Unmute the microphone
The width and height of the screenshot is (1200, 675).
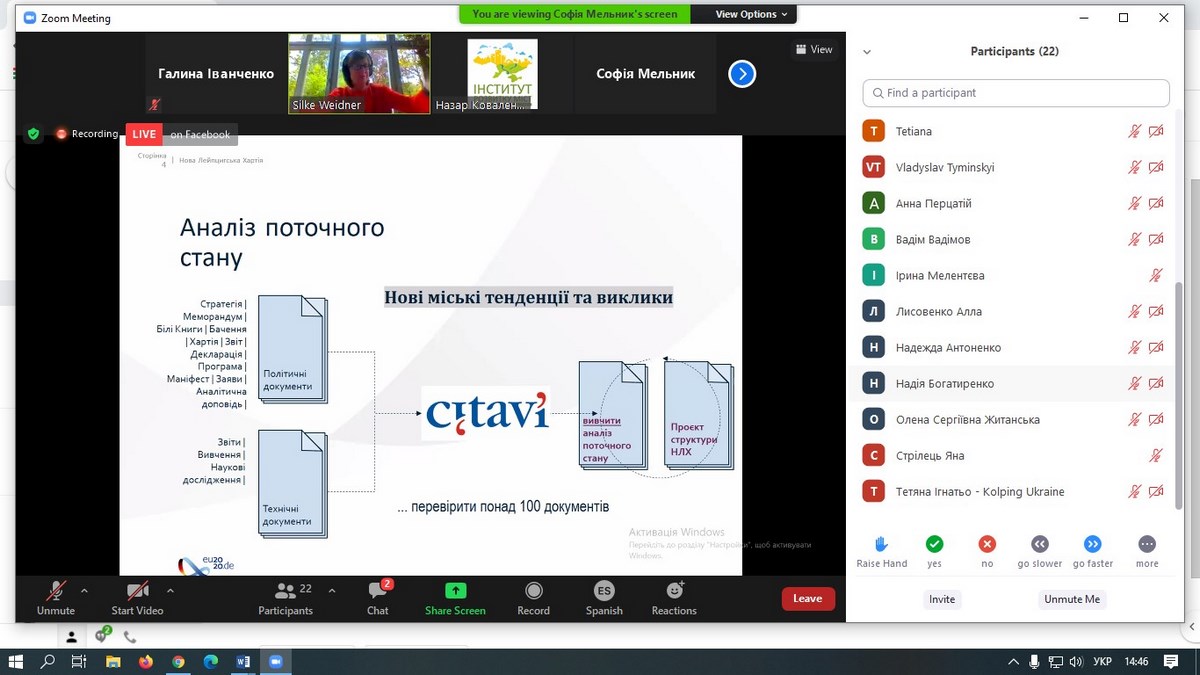[x=56, y=591]
